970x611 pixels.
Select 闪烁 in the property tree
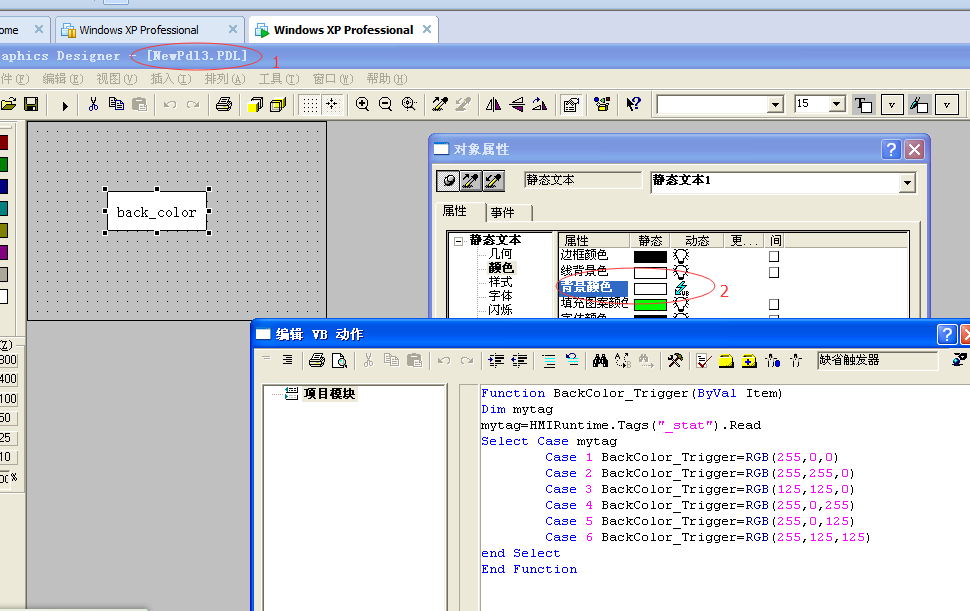coord(500,309)
